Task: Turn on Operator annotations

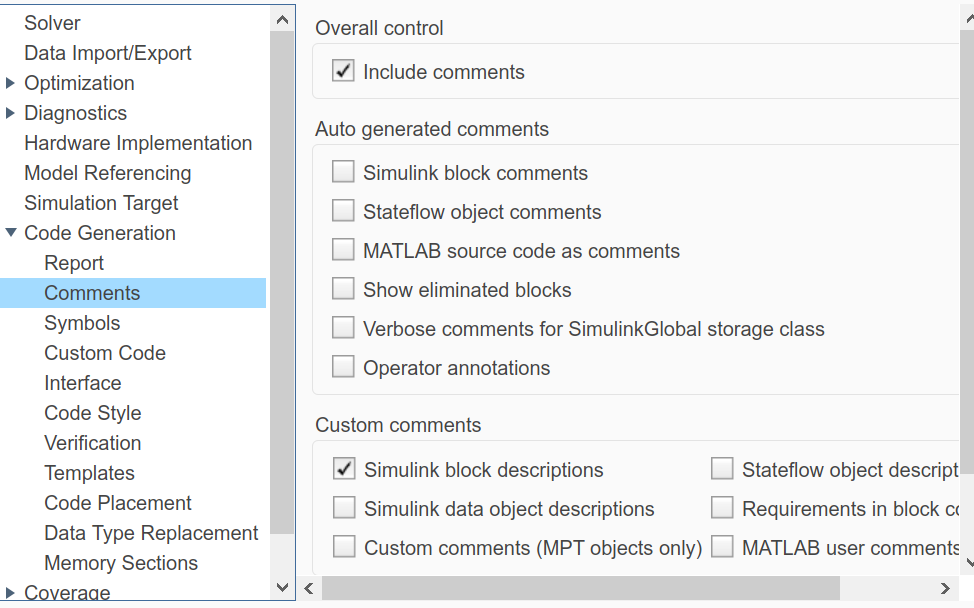Action: (343, 366)
